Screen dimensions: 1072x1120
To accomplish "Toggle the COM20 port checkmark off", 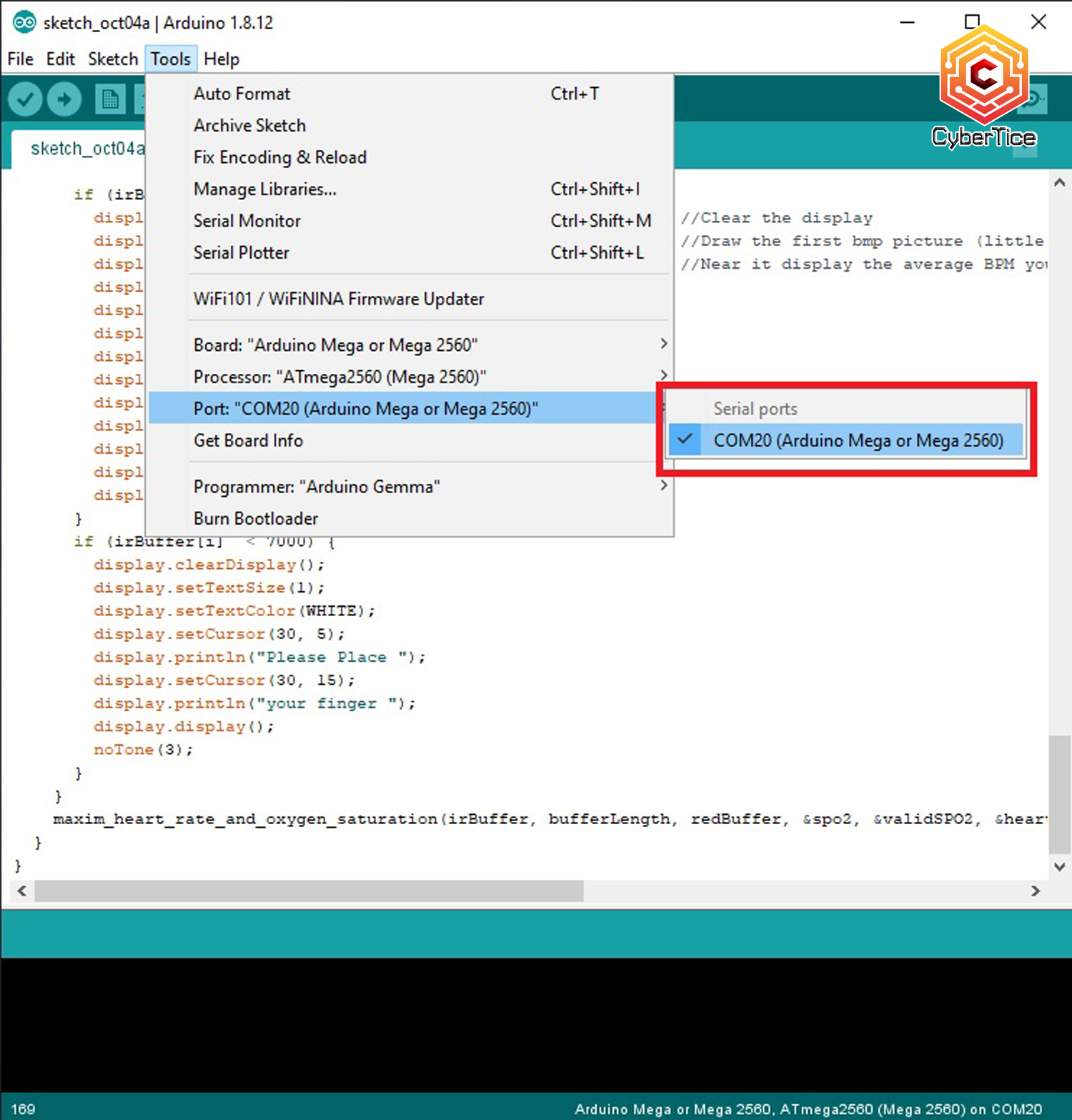I will click(x=684, y=440).
